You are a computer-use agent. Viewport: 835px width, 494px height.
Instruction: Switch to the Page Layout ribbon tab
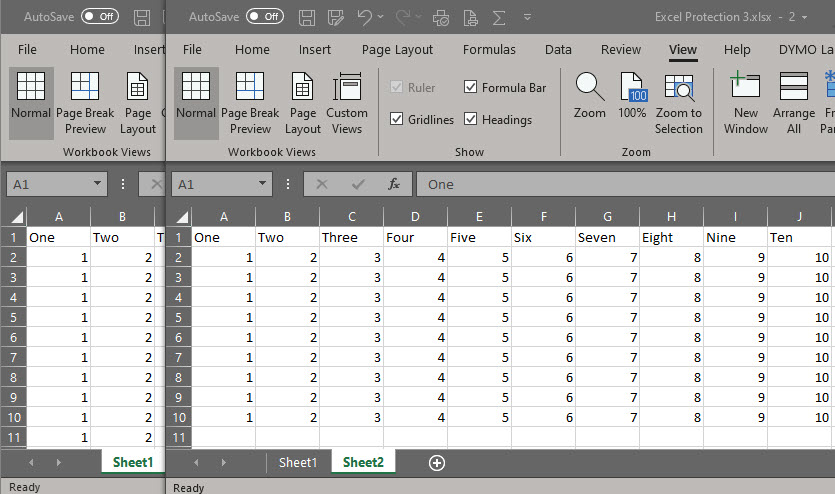pyautogui.click(x=397, y=50)
